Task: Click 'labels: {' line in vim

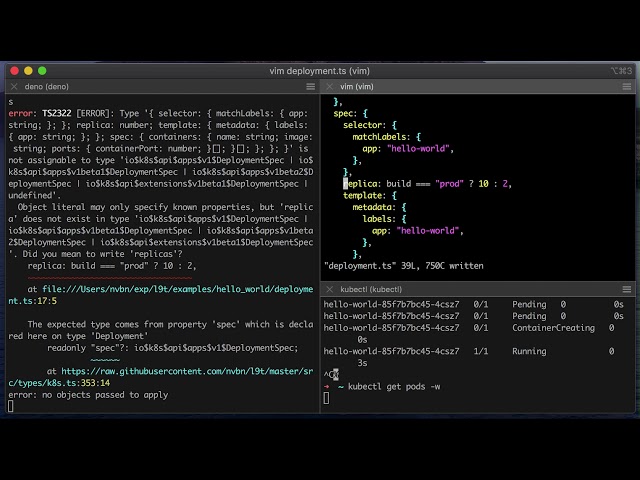Action: (384, 219)
